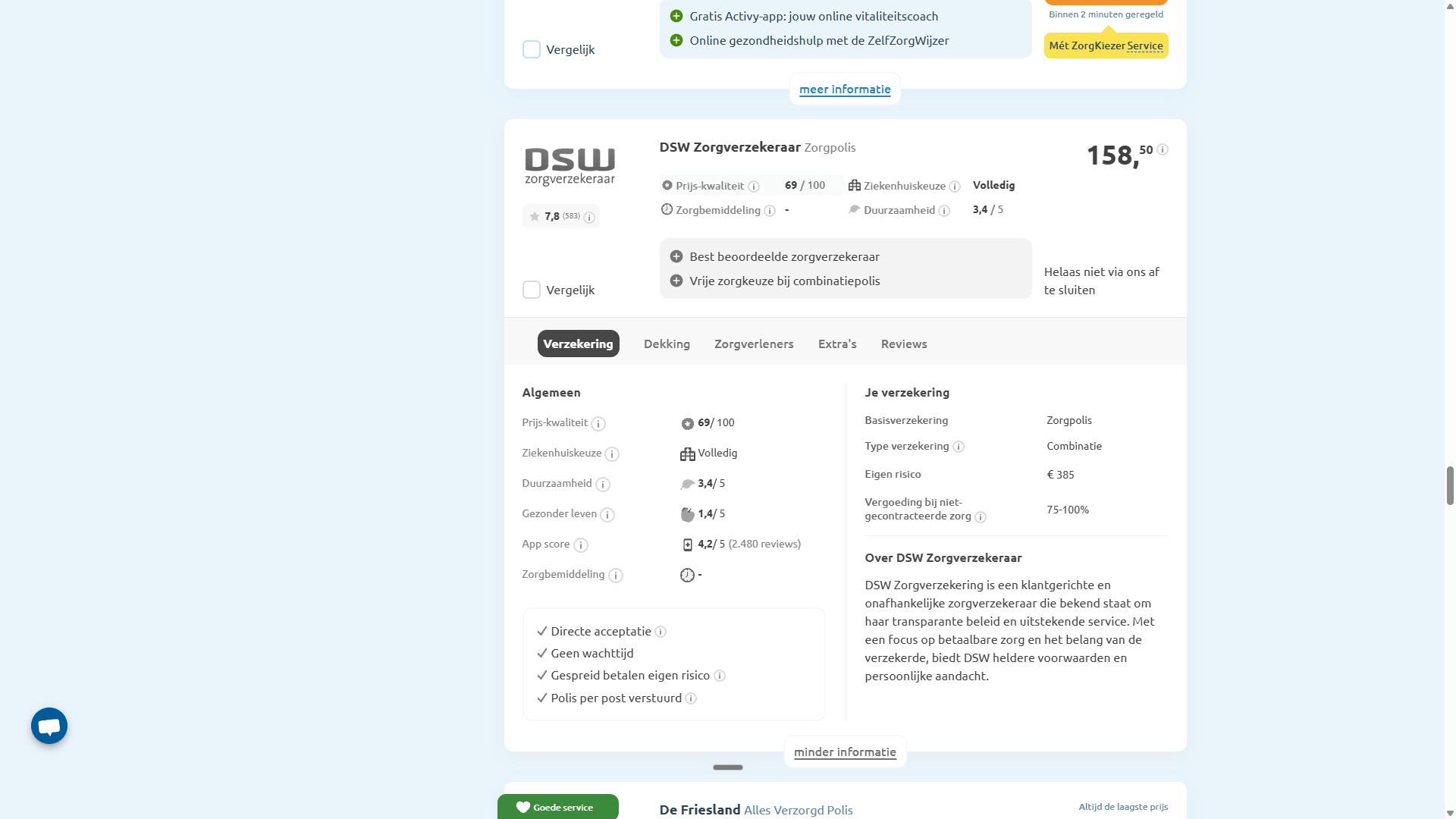
Task: Click App score info icon
Action: click(581, 545)
